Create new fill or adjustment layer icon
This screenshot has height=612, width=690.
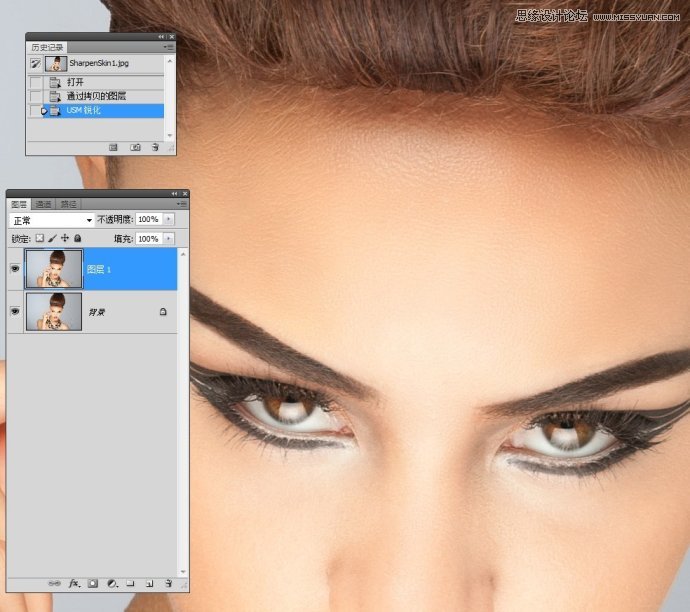point(112,583)
